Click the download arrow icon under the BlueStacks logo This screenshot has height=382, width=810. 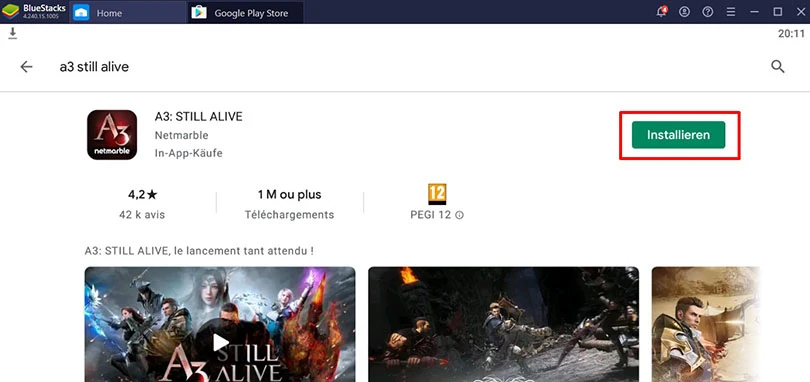[x=13, y=34]
